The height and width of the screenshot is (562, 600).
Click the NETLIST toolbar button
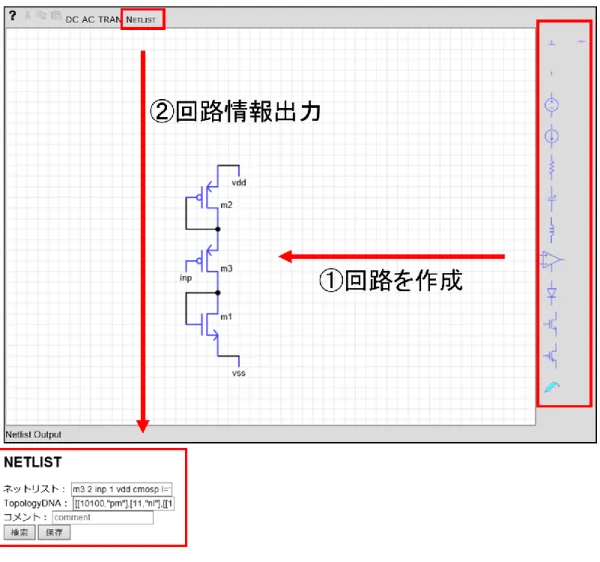pyautogui.click(x=141, y=20)
